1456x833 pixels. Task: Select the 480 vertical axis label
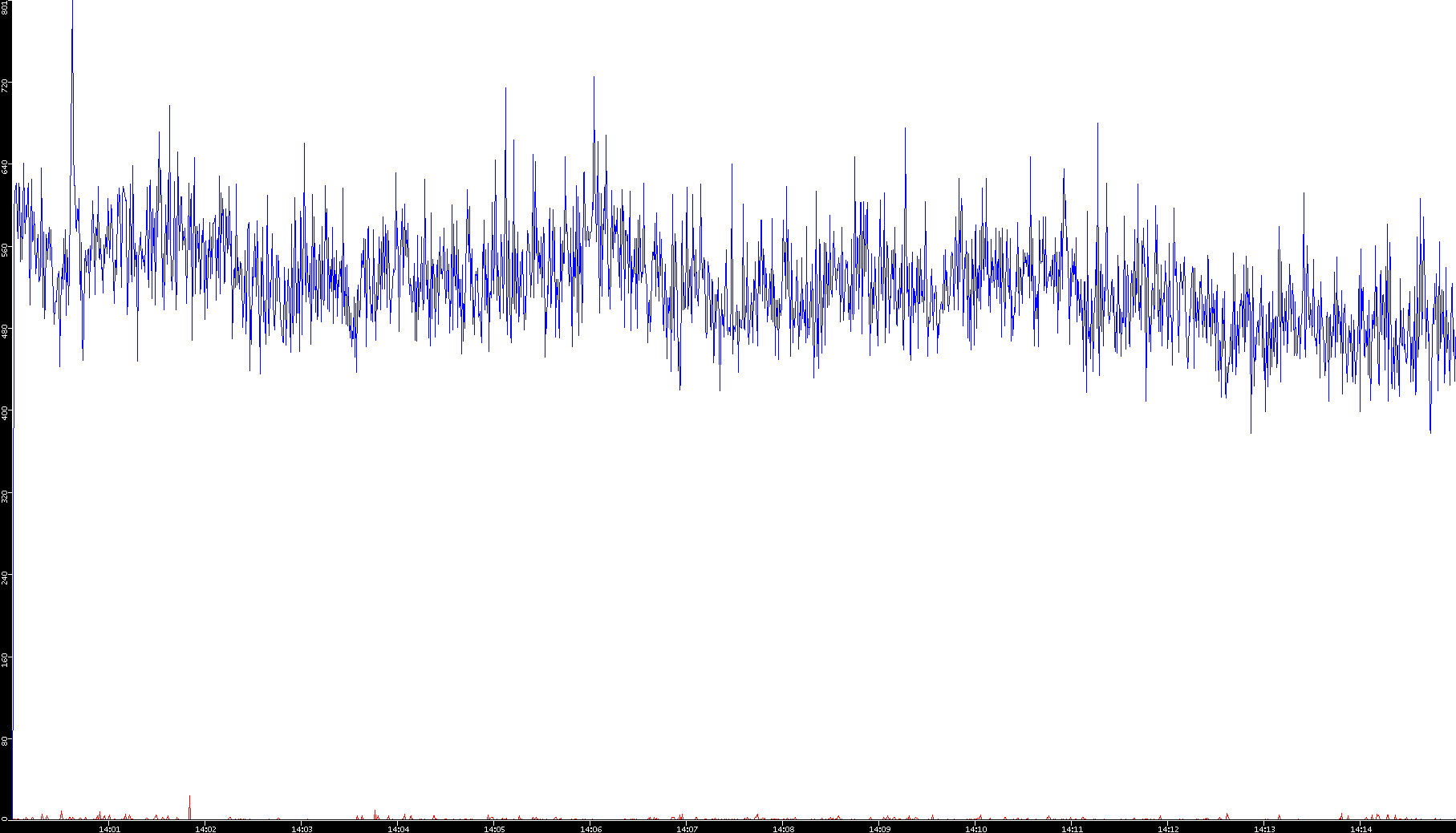click(5, 330)
